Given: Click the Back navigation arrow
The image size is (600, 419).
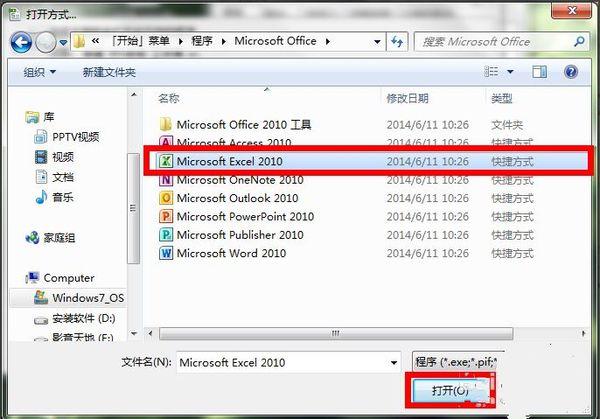Looking at the screenshot, I should 21,42.
